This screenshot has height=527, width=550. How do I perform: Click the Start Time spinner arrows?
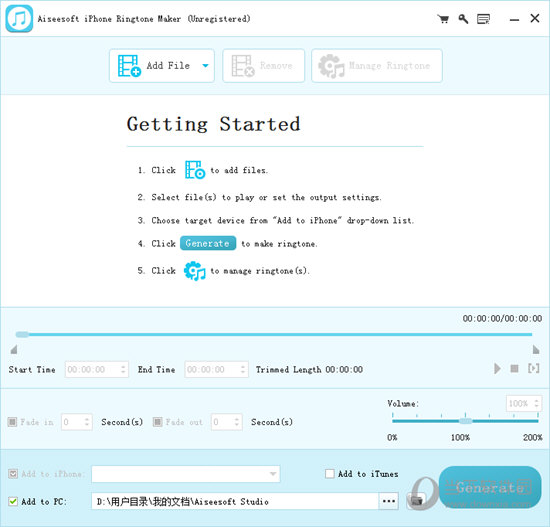point(123,369)
